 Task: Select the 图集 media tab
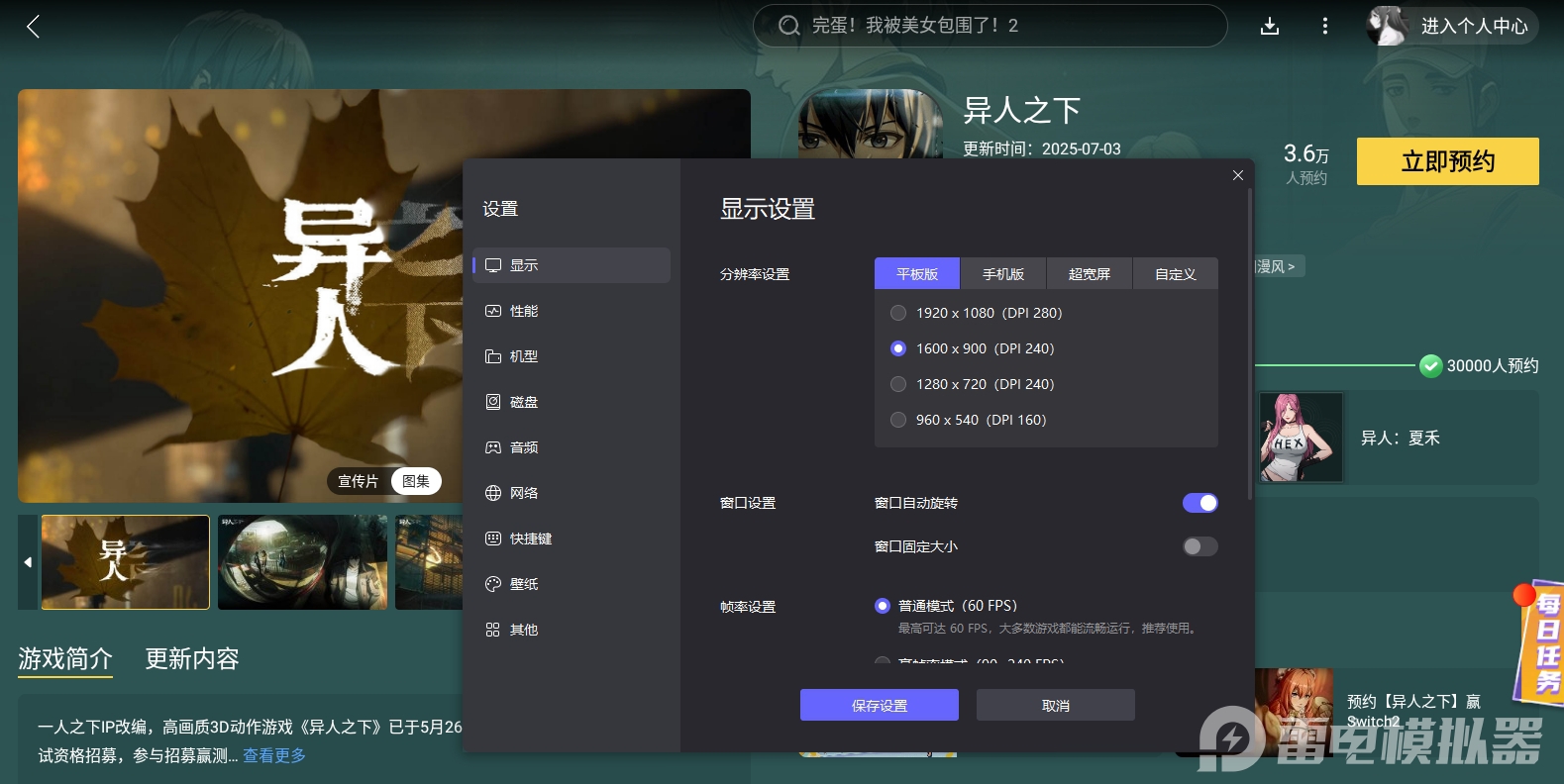[416, 481]
